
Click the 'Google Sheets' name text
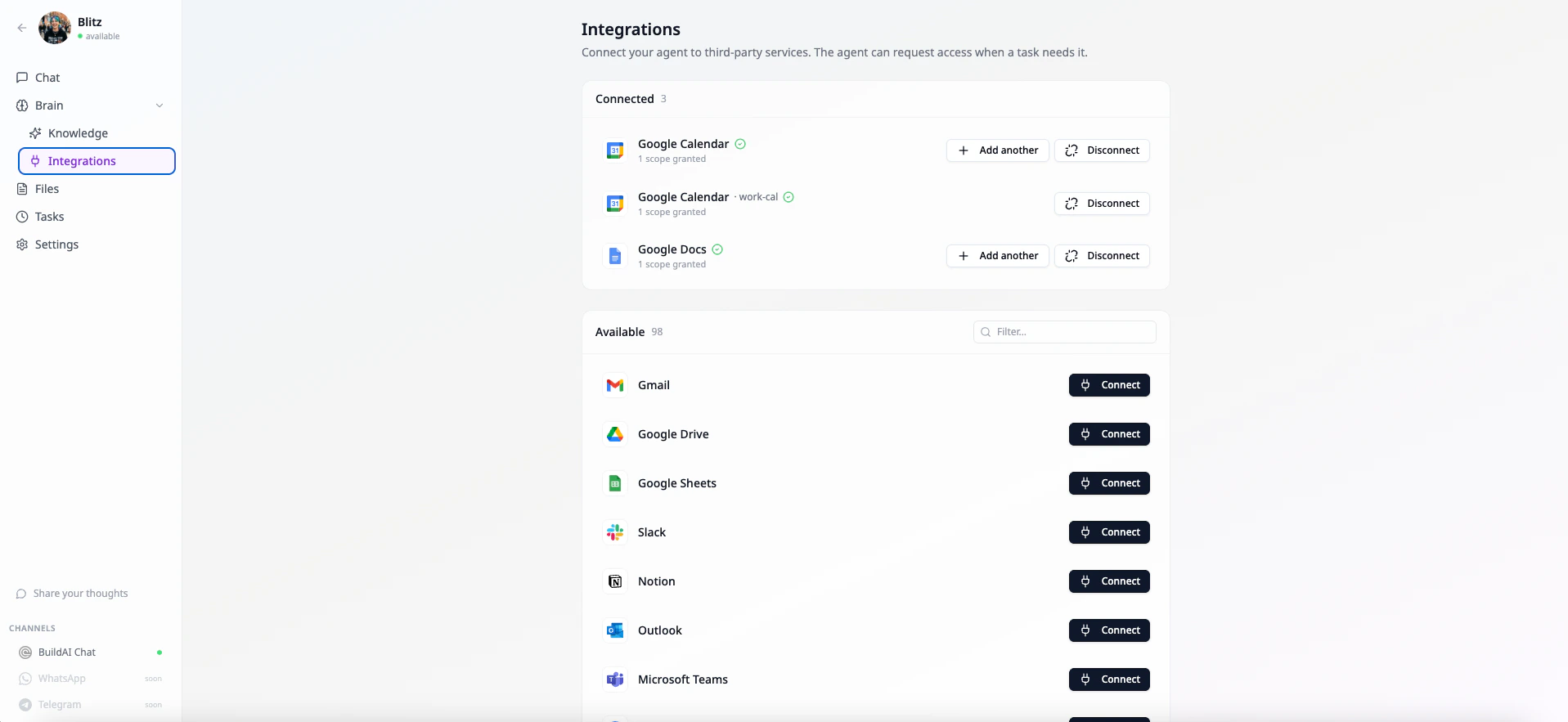677,483
